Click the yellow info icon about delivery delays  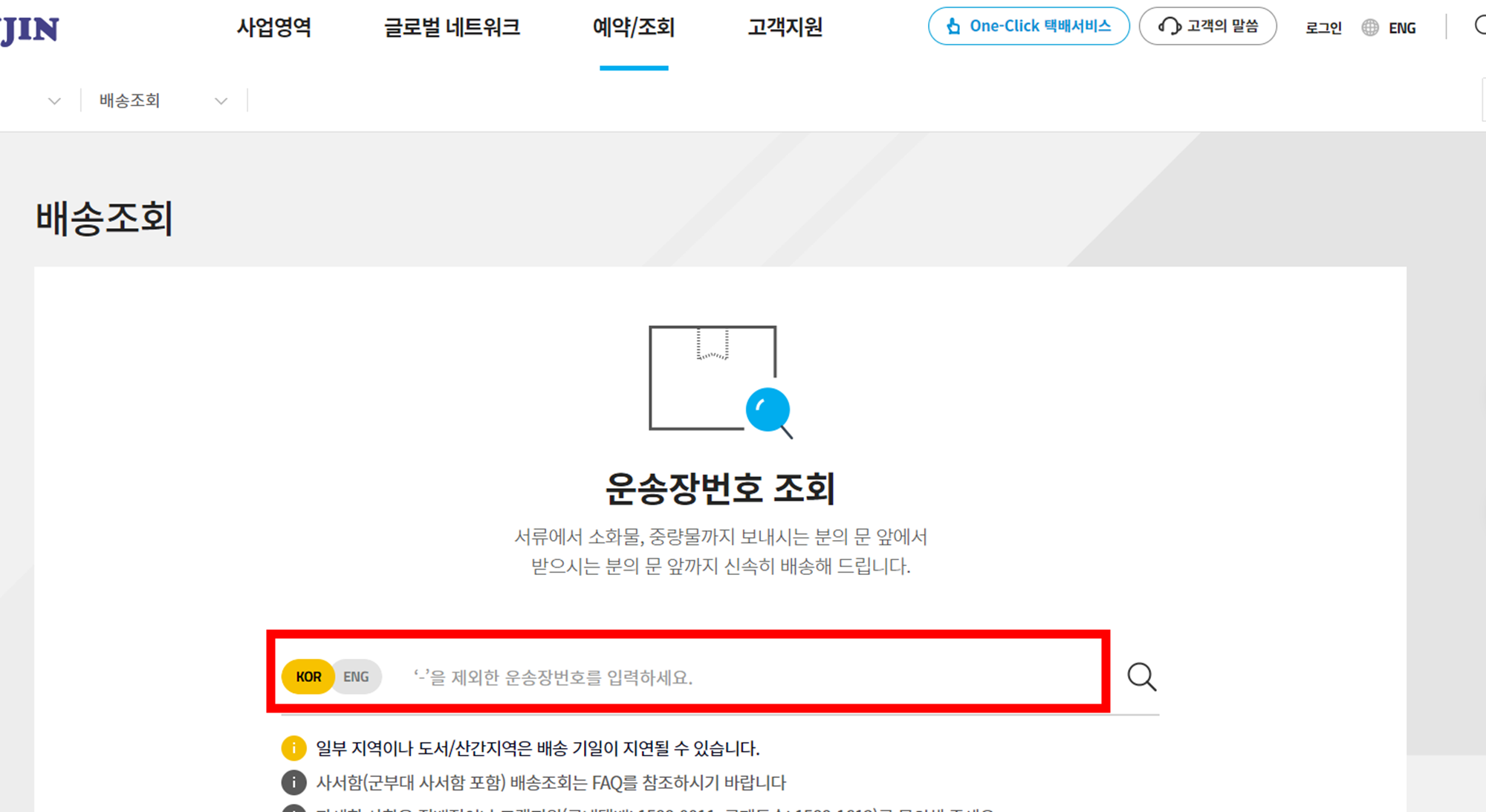point(293,748)
